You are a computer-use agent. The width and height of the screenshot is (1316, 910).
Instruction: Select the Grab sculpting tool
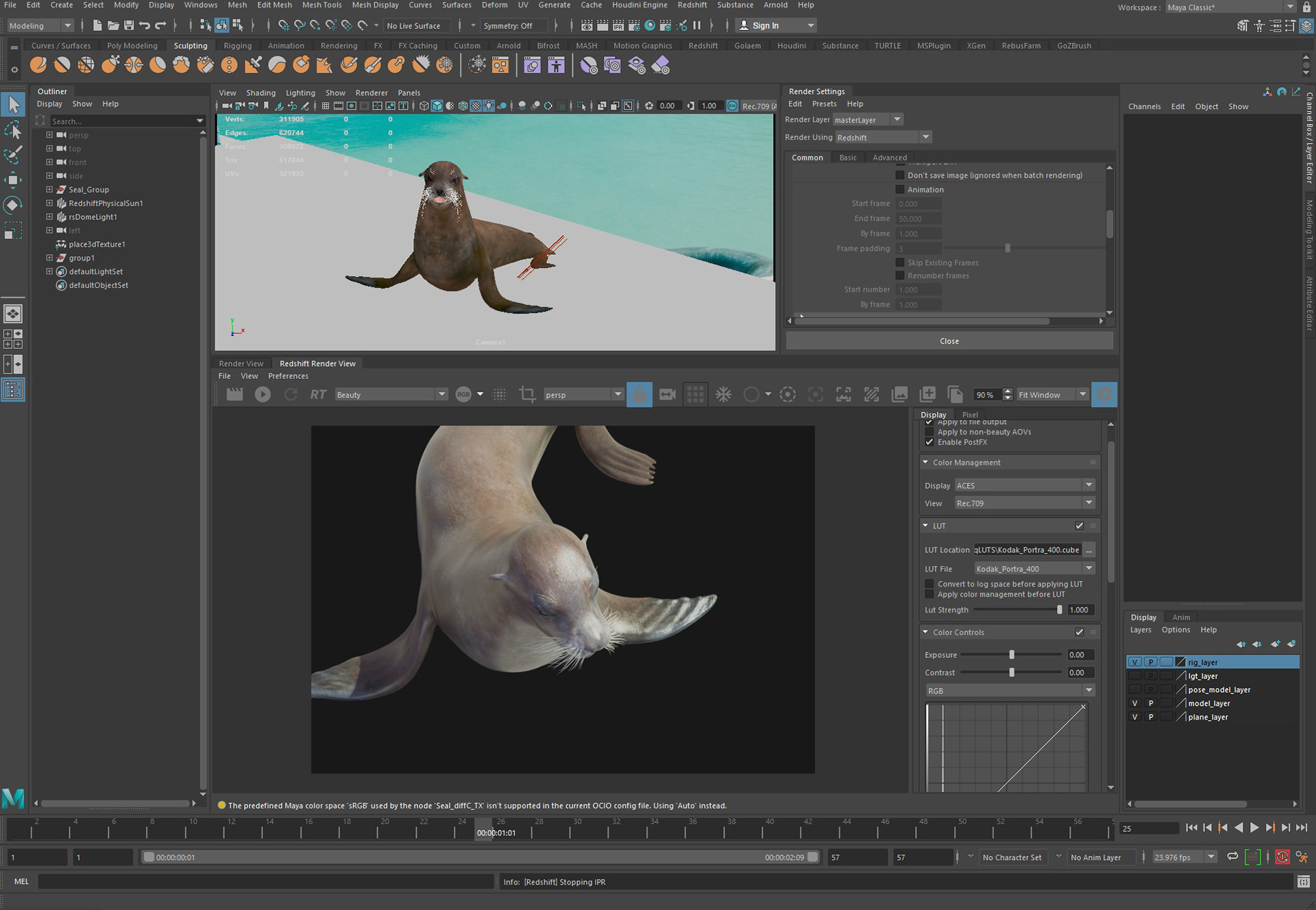(x=110, y=65)
